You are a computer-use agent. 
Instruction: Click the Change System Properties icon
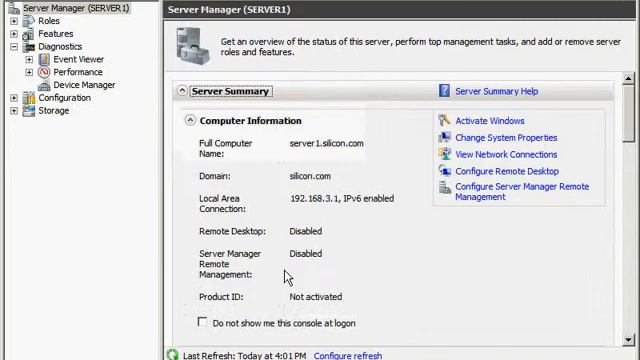pyautogui.click(x=444, y=137)
